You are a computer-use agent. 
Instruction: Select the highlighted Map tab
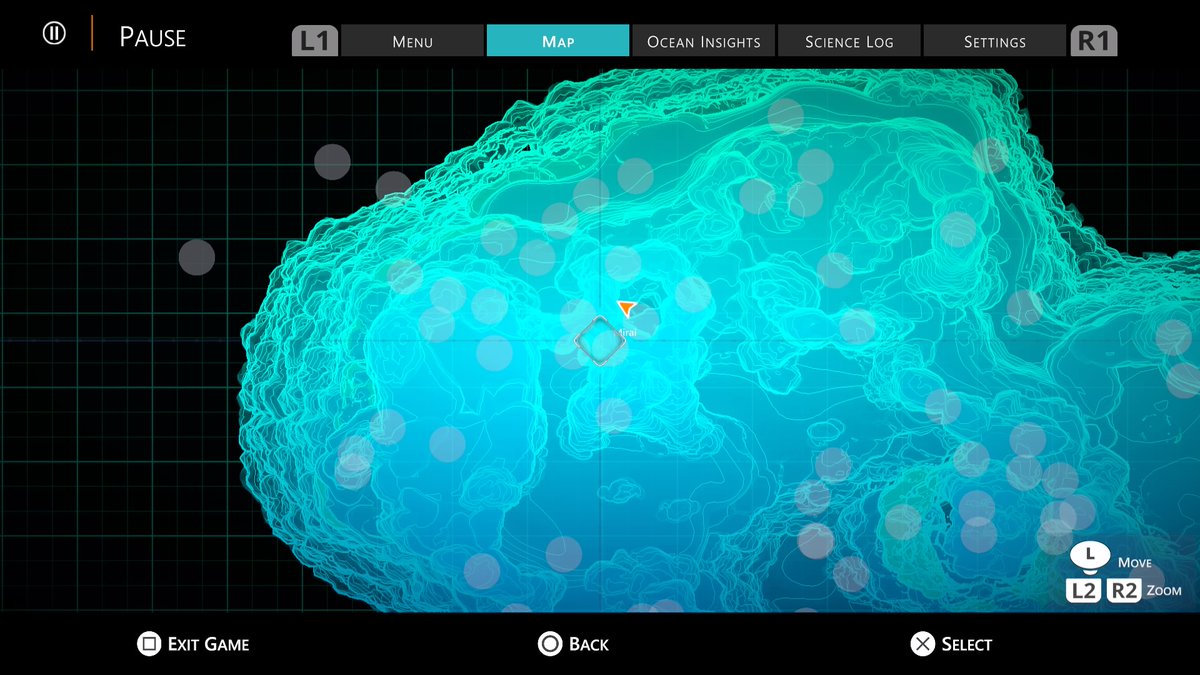pos(558,41)
